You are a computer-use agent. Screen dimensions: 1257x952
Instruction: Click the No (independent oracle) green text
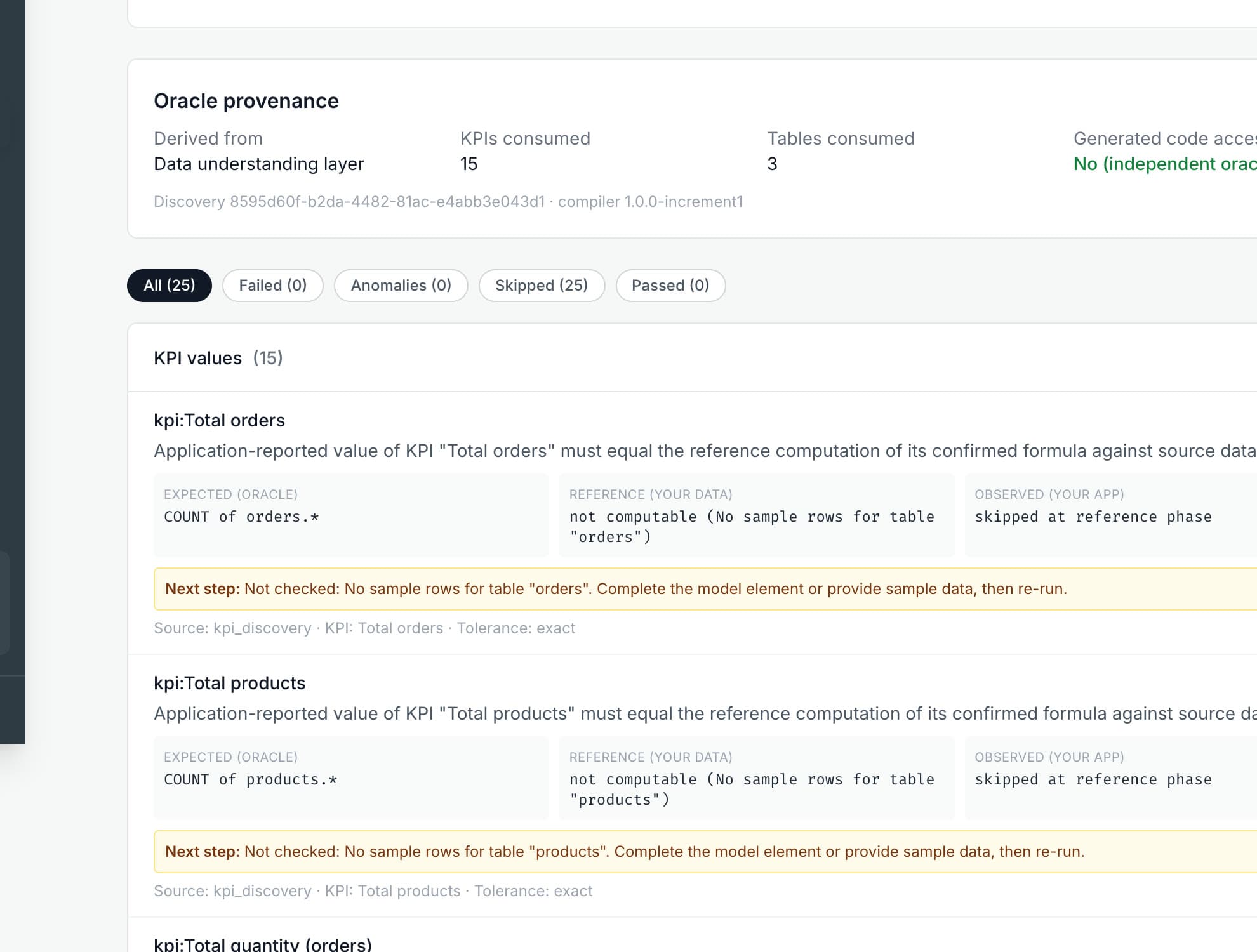point(1165,164)
